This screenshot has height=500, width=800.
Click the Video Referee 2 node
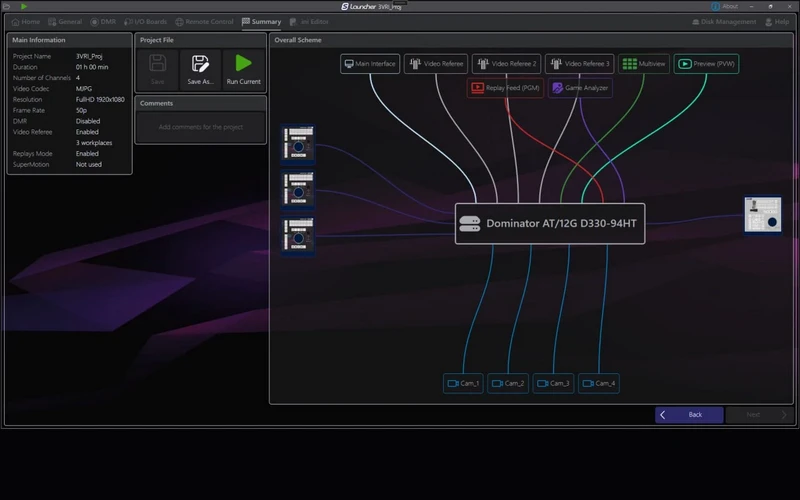click(x=507, y=64)
